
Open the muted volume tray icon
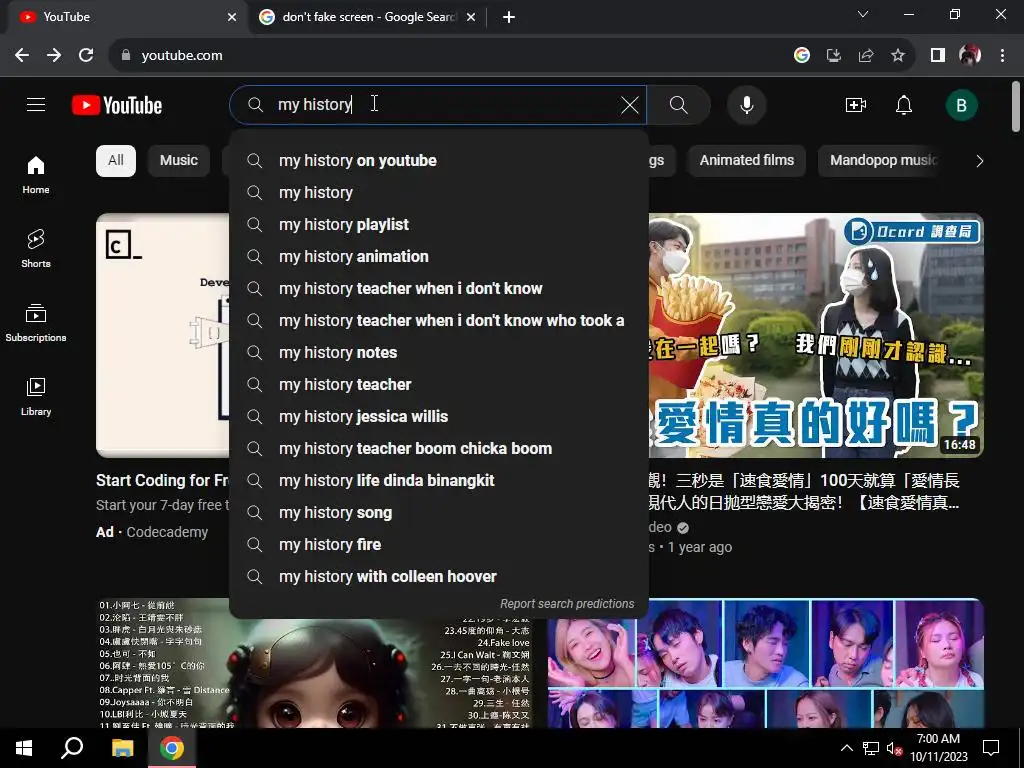(x=894, y=748)
